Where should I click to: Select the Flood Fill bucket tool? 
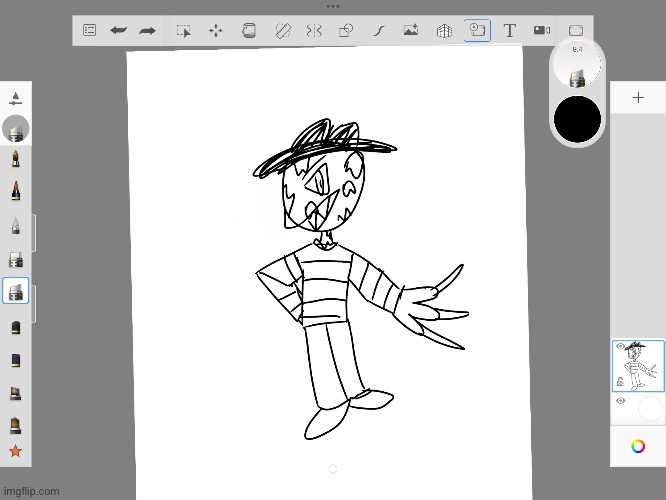click(248, 31)
